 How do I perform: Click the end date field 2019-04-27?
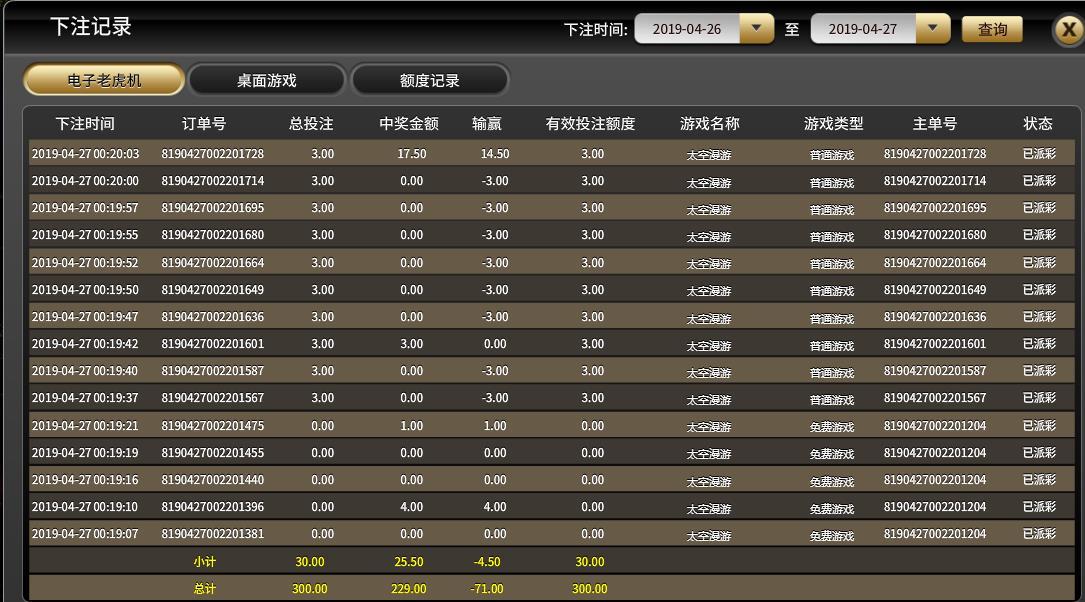pos(863,29)
